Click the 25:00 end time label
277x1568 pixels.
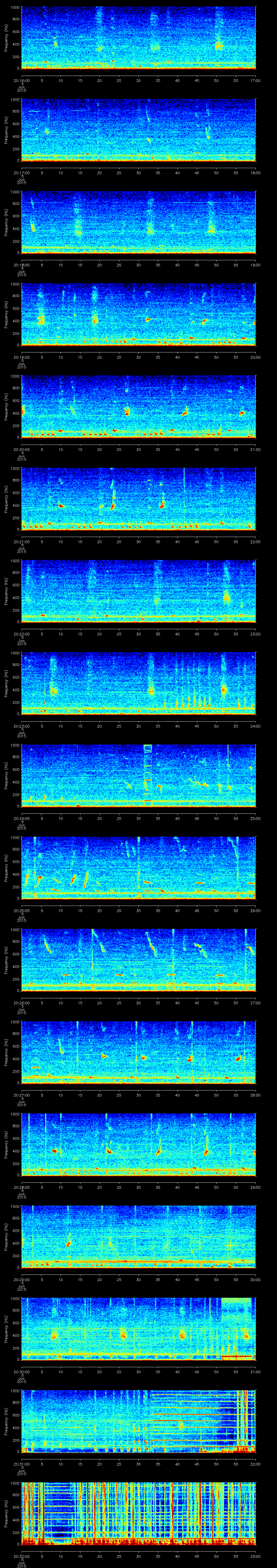(256, 818)
